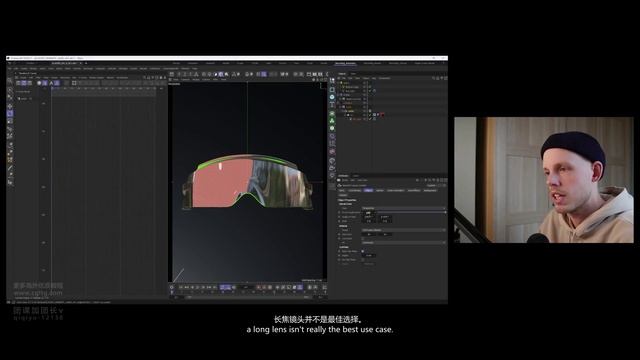Toggle the green check on the selected object row
Screen dimensions: 640x360
pyautogui.click(x=370, y=115)
